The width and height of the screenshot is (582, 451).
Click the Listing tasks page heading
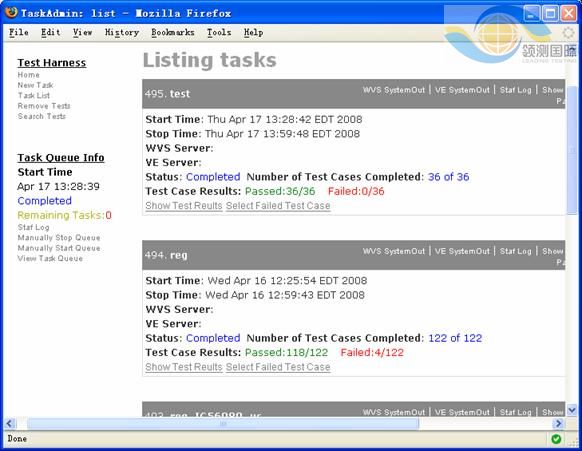(x=210, y=60)
